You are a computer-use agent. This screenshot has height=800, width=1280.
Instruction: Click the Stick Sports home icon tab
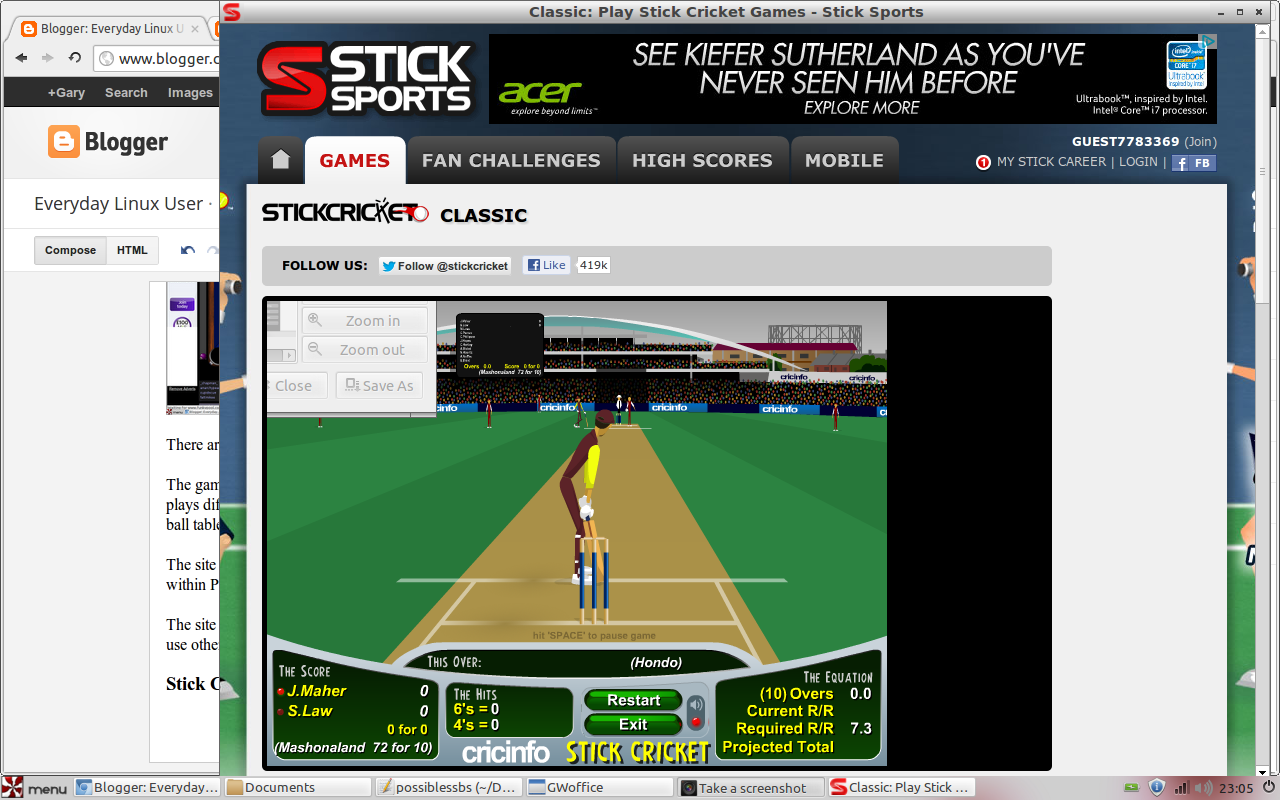click(280, 160)
